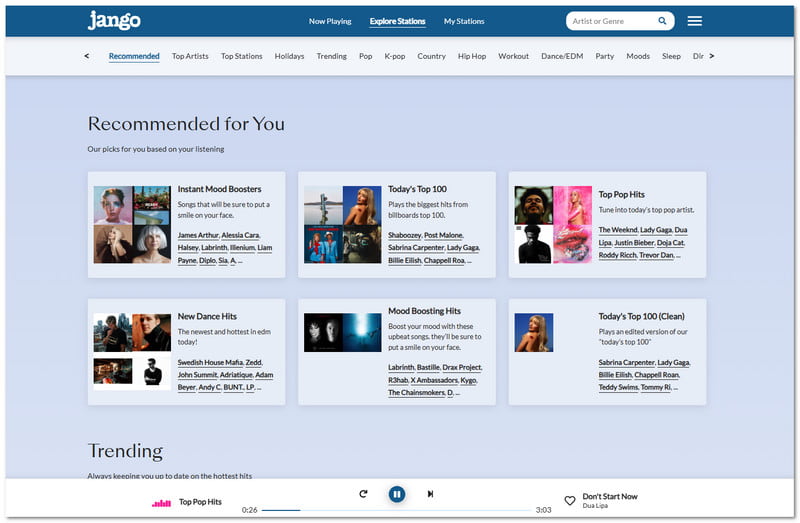Click the Sabrina Carpenter link in Today's Top 100 (Clean)

pyautogui.click(x=626, y=363)
